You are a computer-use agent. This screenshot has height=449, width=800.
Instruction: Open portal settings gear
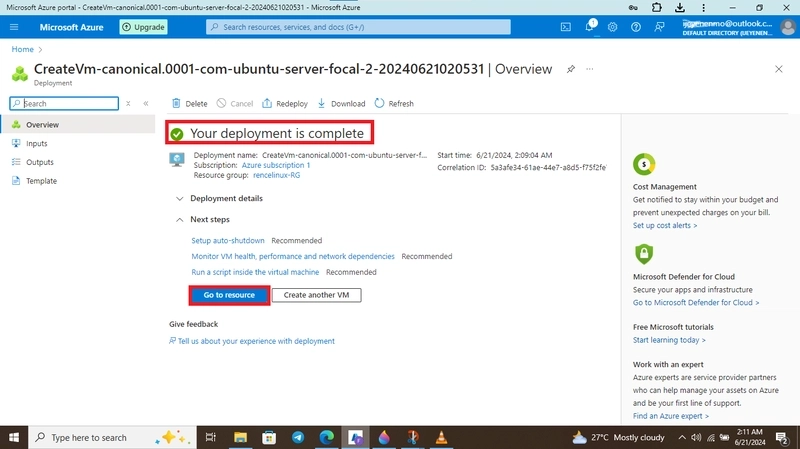(x=612, y=27)
